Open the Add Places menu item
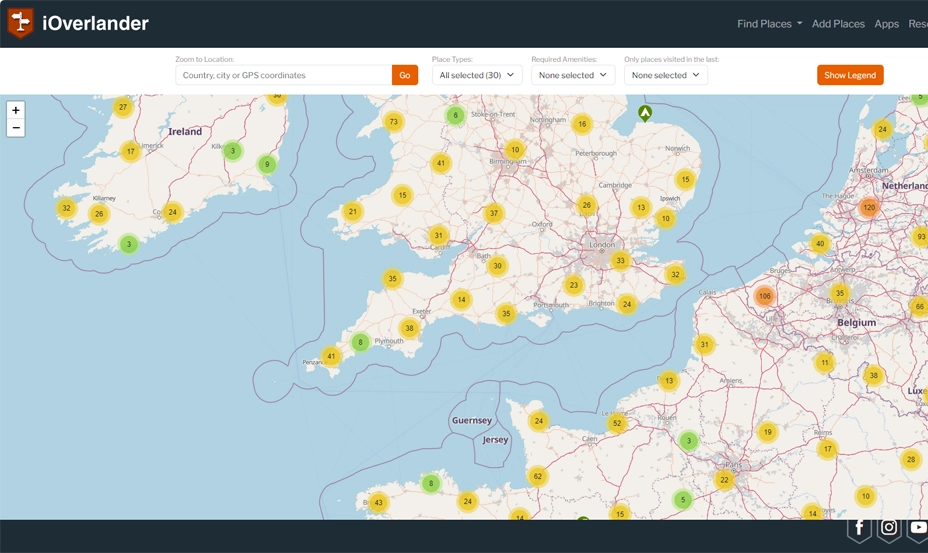This screenshot has height=553, width=928. point(838,24)
